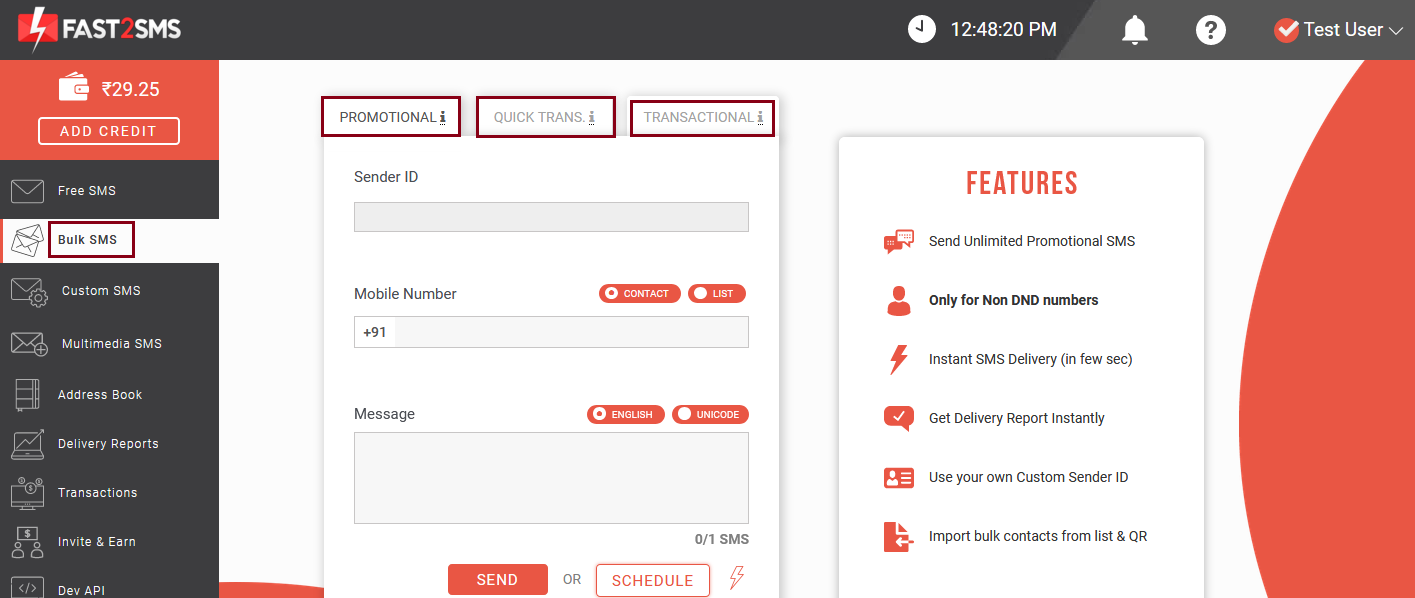Open Invite & Earn people icon
Screen dimensions: 1415x598
coord(27,541)
